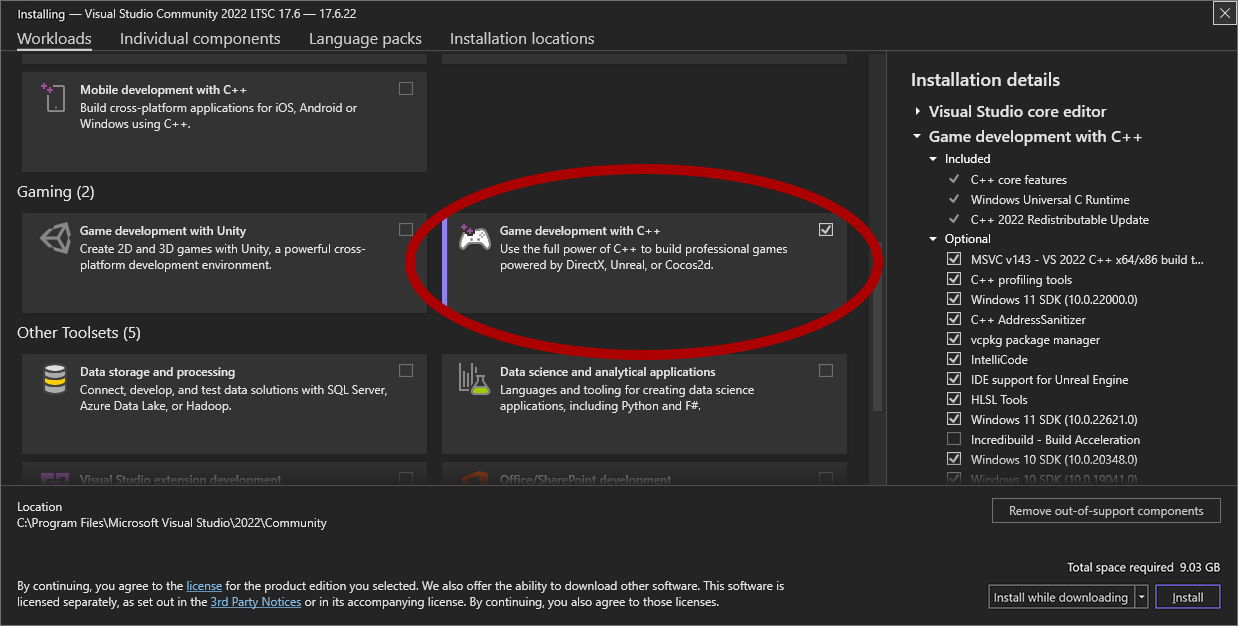Open the Install while downloading dropdown arrow
Screen dimensions: 1238x626
(1141, 597)
